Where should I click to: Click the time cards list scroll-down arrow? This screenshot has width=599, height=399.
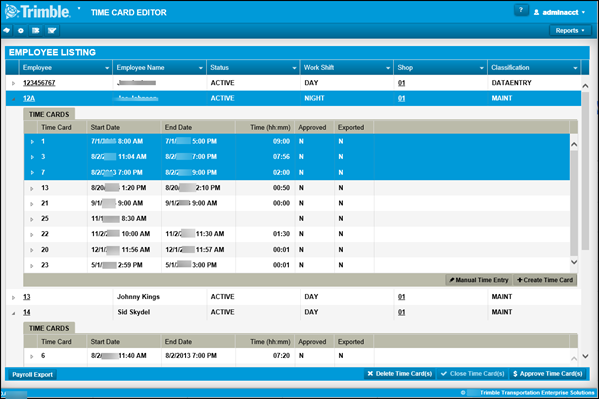573,262
